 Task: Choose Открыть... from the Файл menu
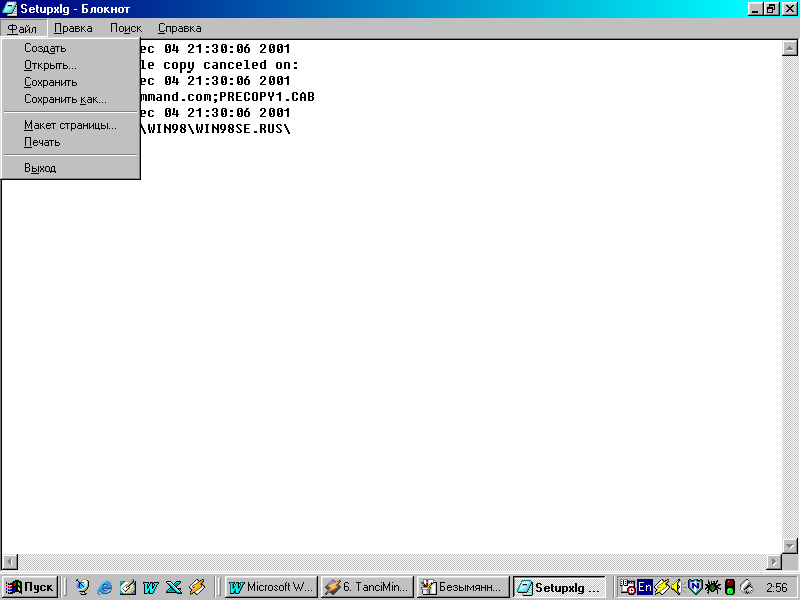pyautogui.click(x=70, y=65)
